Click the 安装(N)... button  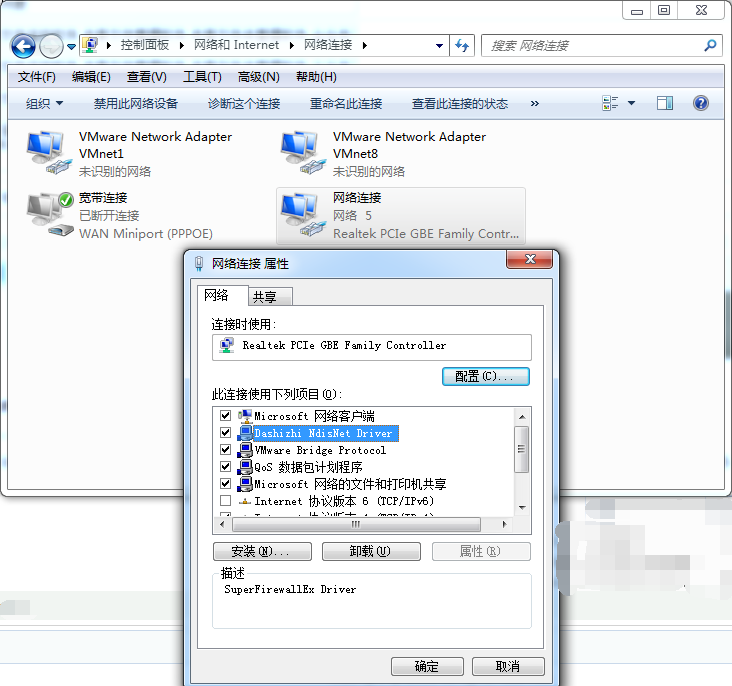coord(262,552)
